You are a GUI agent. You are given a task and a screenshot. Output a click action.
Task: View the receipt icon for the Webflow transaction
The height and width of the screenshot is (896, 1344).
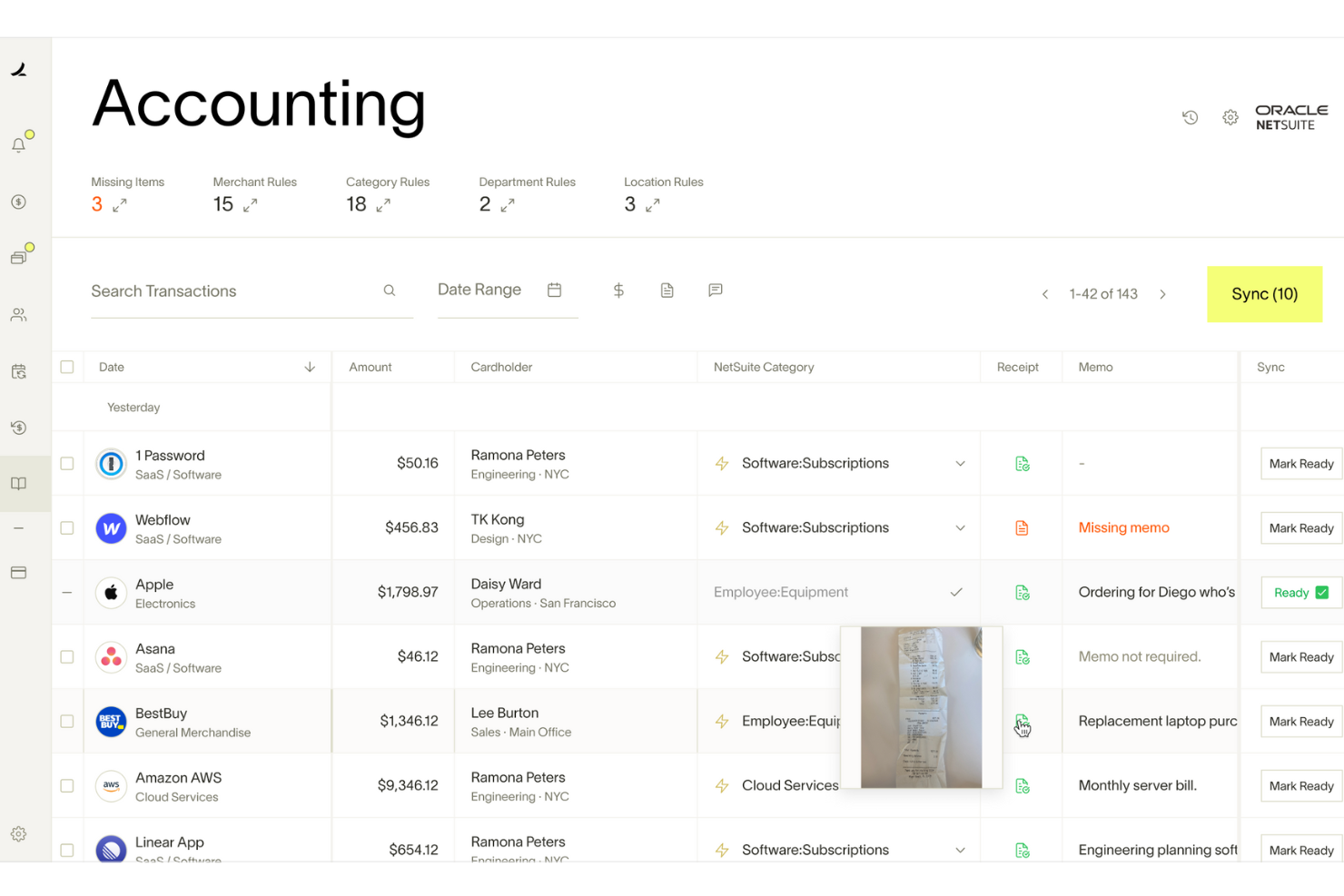point(1022,527)
